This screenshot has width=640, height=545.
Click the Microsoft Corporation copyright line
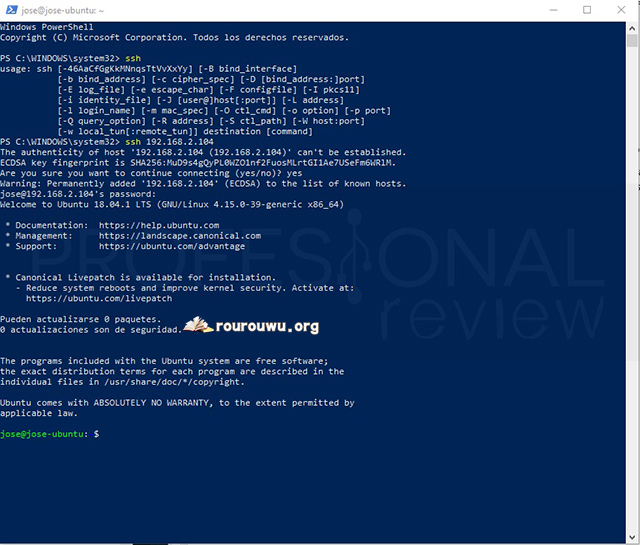174,38
